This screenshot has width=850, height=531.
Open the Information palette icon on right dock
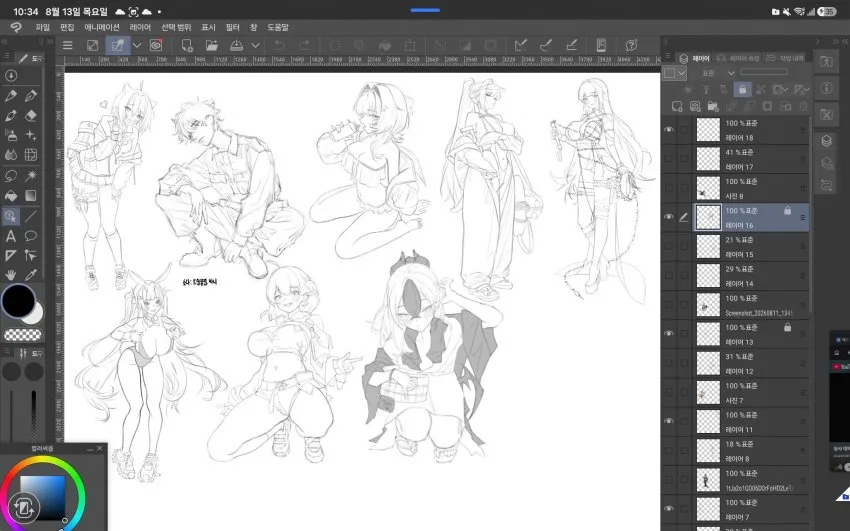826,88
